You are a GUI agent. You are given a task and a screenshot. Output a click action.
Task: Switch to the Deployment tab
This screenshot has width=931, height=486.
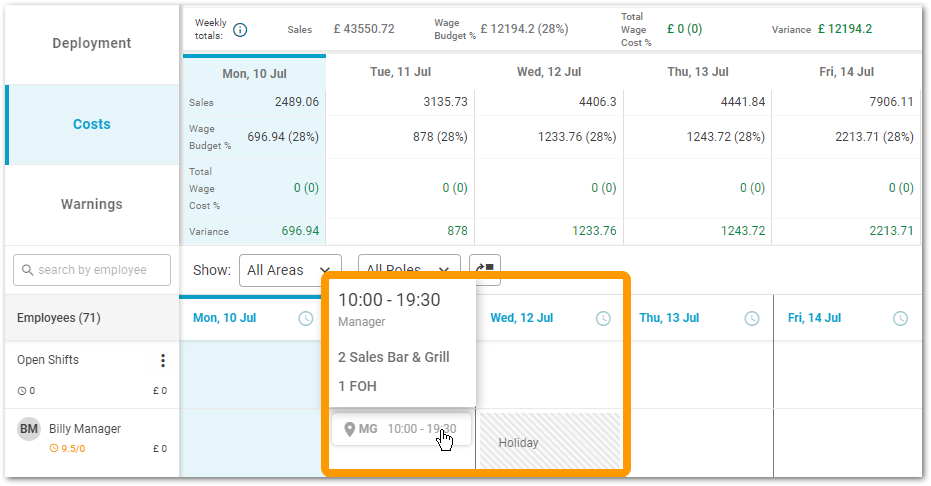coord(92,43)
